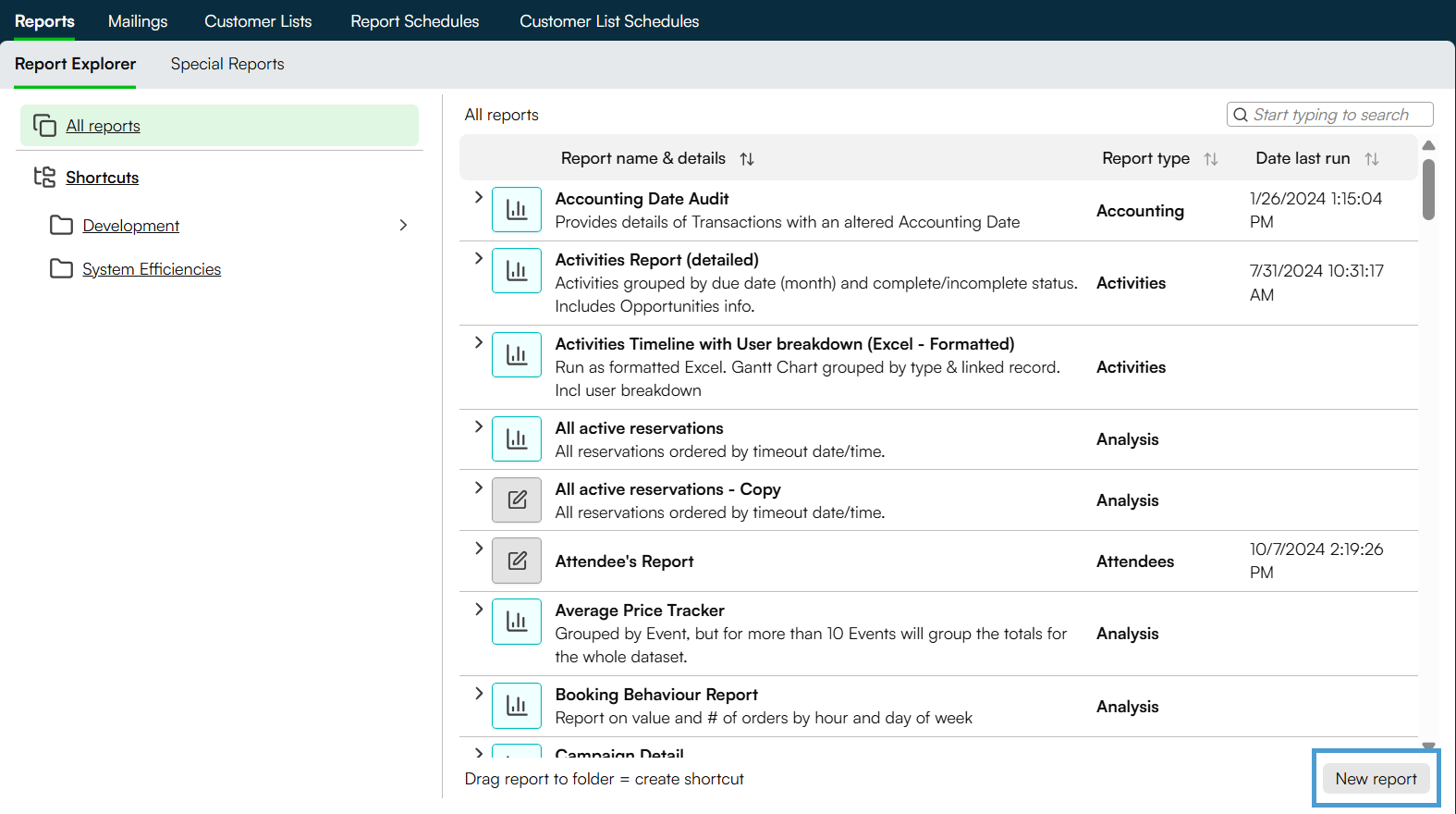Image resolution: width=1456 pixels, height=814 pixels.
Task: Click the Shortcuts tree icon
Action: coord(44,177)
